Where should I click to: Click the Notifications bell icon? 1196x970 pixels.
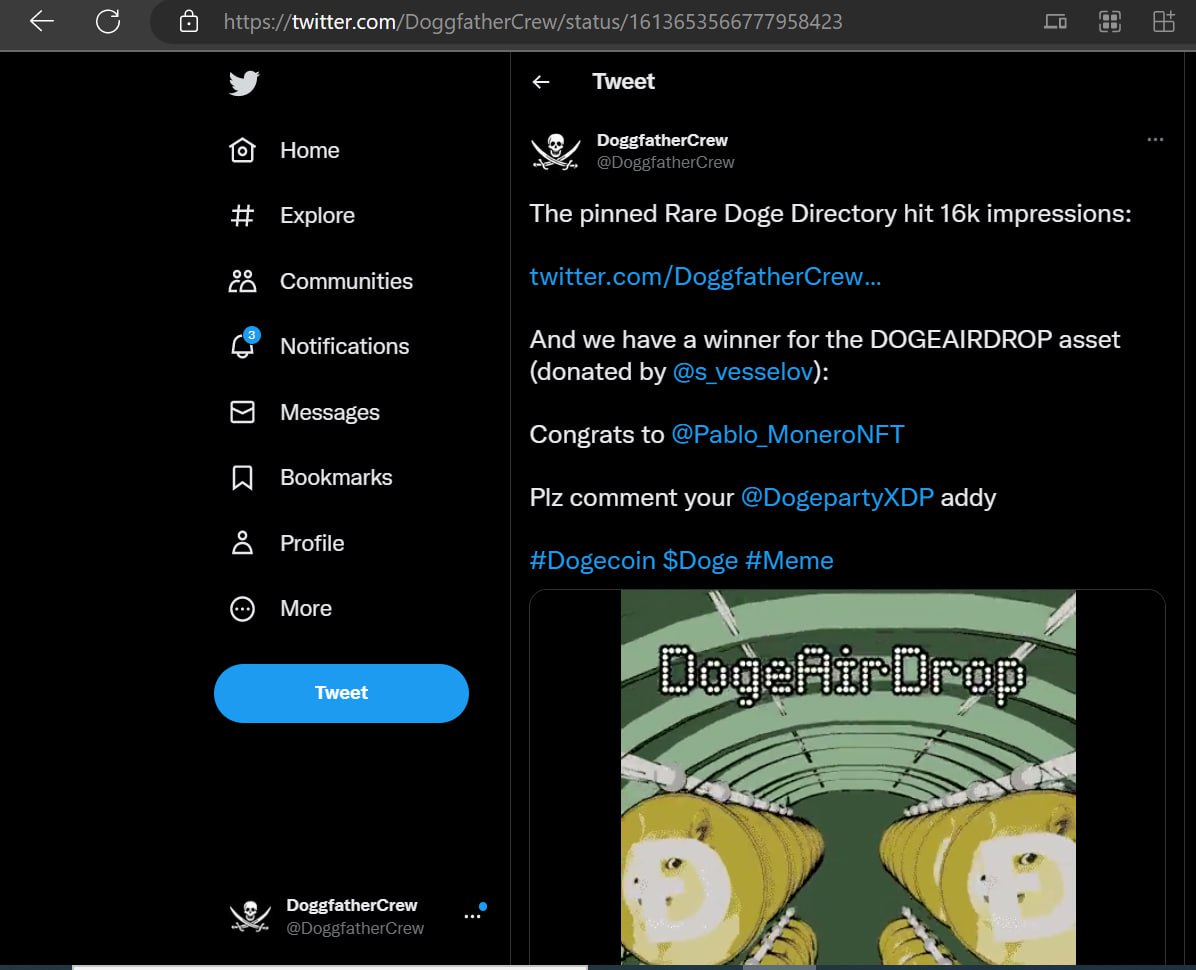pyautogui.click(x=243, y=345)
